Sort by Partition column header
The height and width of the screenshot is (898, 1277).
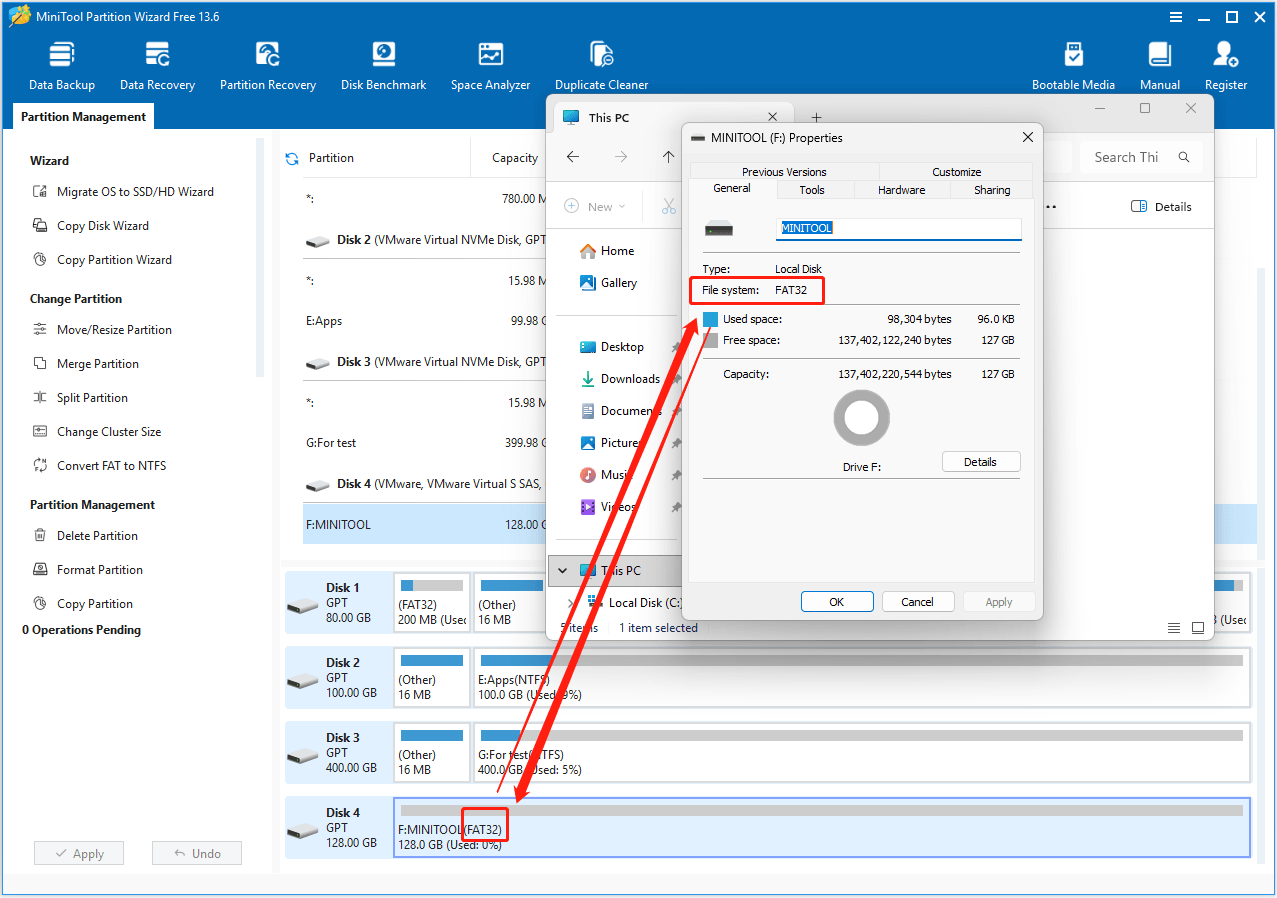331,158
